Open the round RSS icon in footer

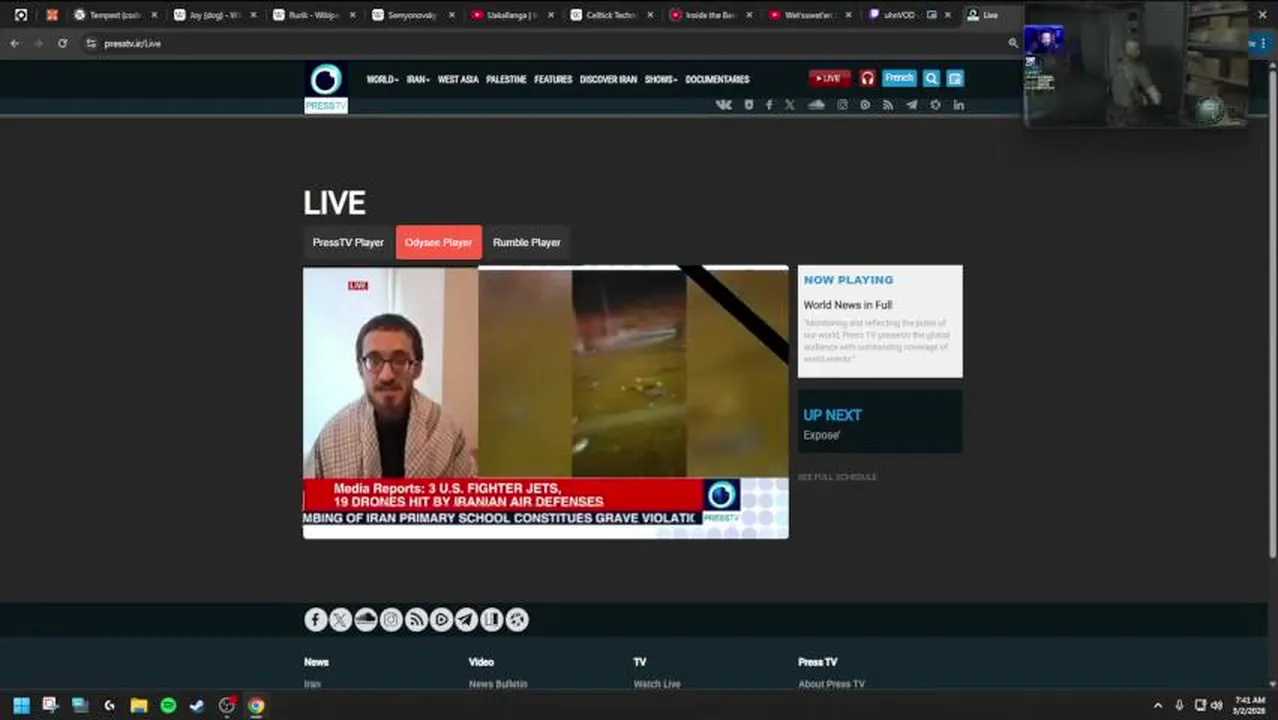tap(416, 620)
